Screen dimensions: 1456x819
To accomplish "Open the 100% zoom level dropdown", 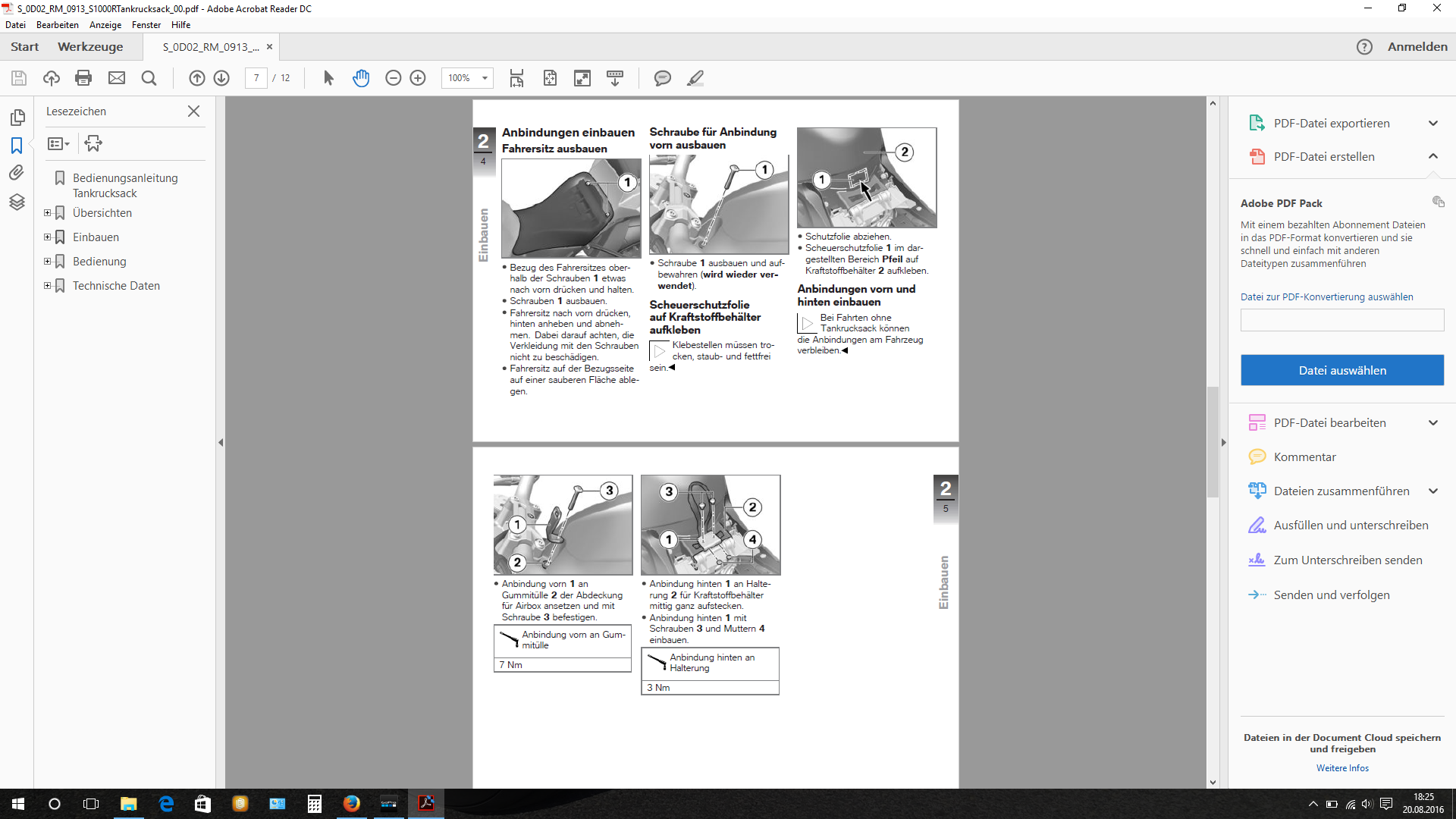I will [x=485, y=78].
